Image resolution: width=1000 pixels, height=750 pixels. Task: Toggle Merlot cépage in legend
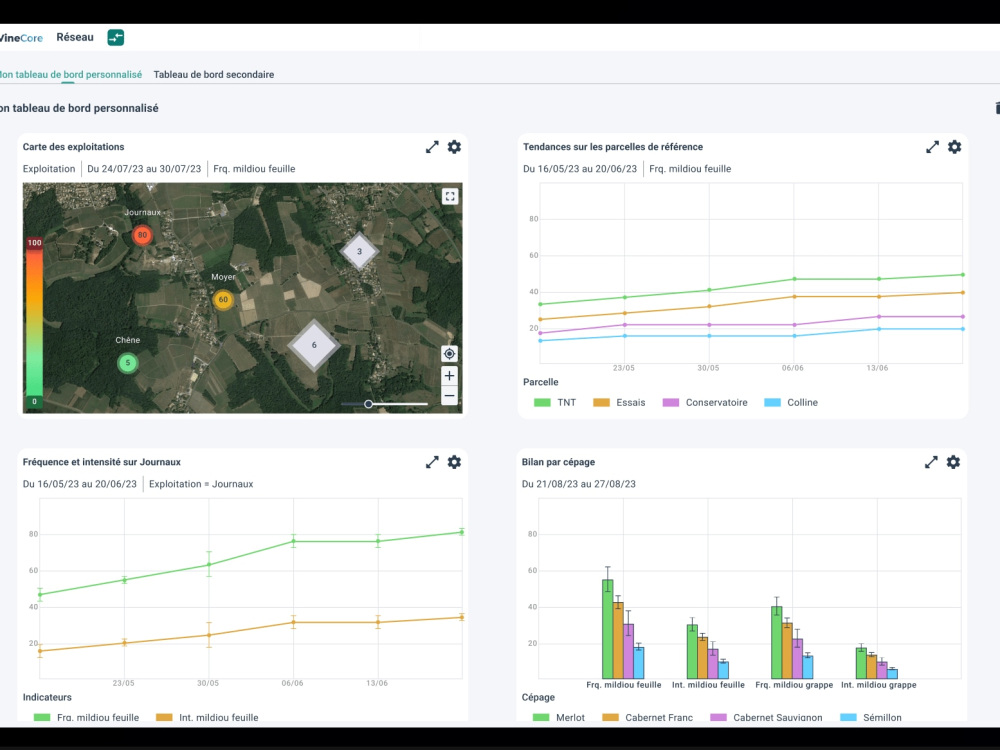pos(559,717)
